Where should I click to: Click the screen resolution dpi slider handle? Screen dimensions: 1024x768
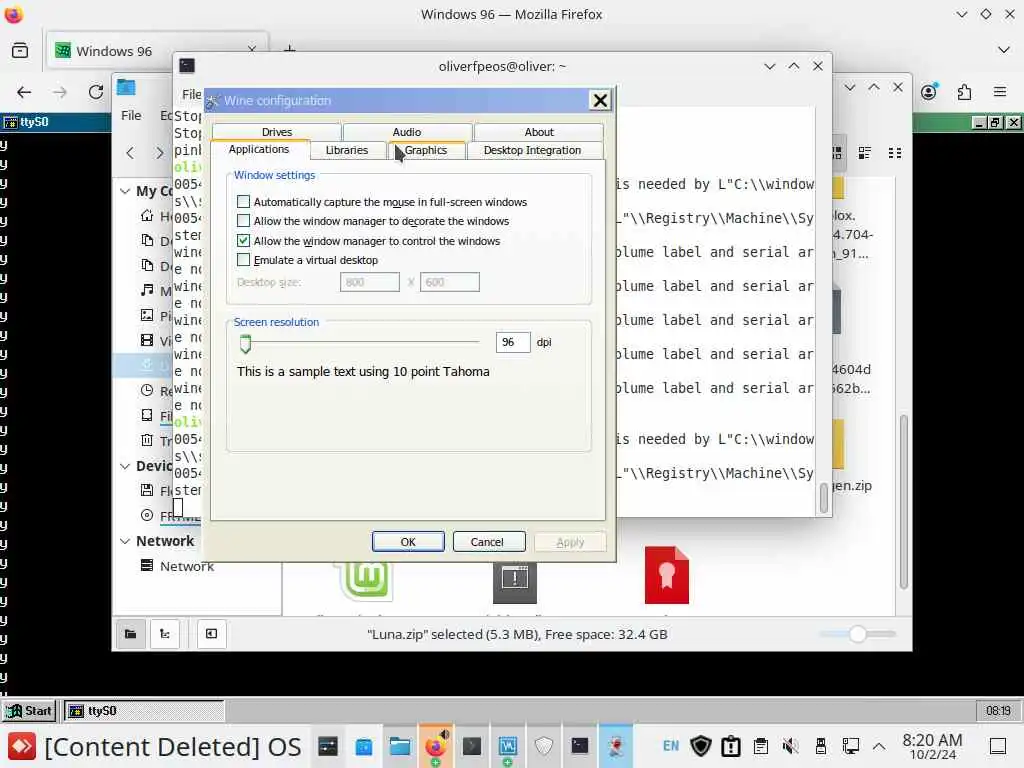click(245, 344)
